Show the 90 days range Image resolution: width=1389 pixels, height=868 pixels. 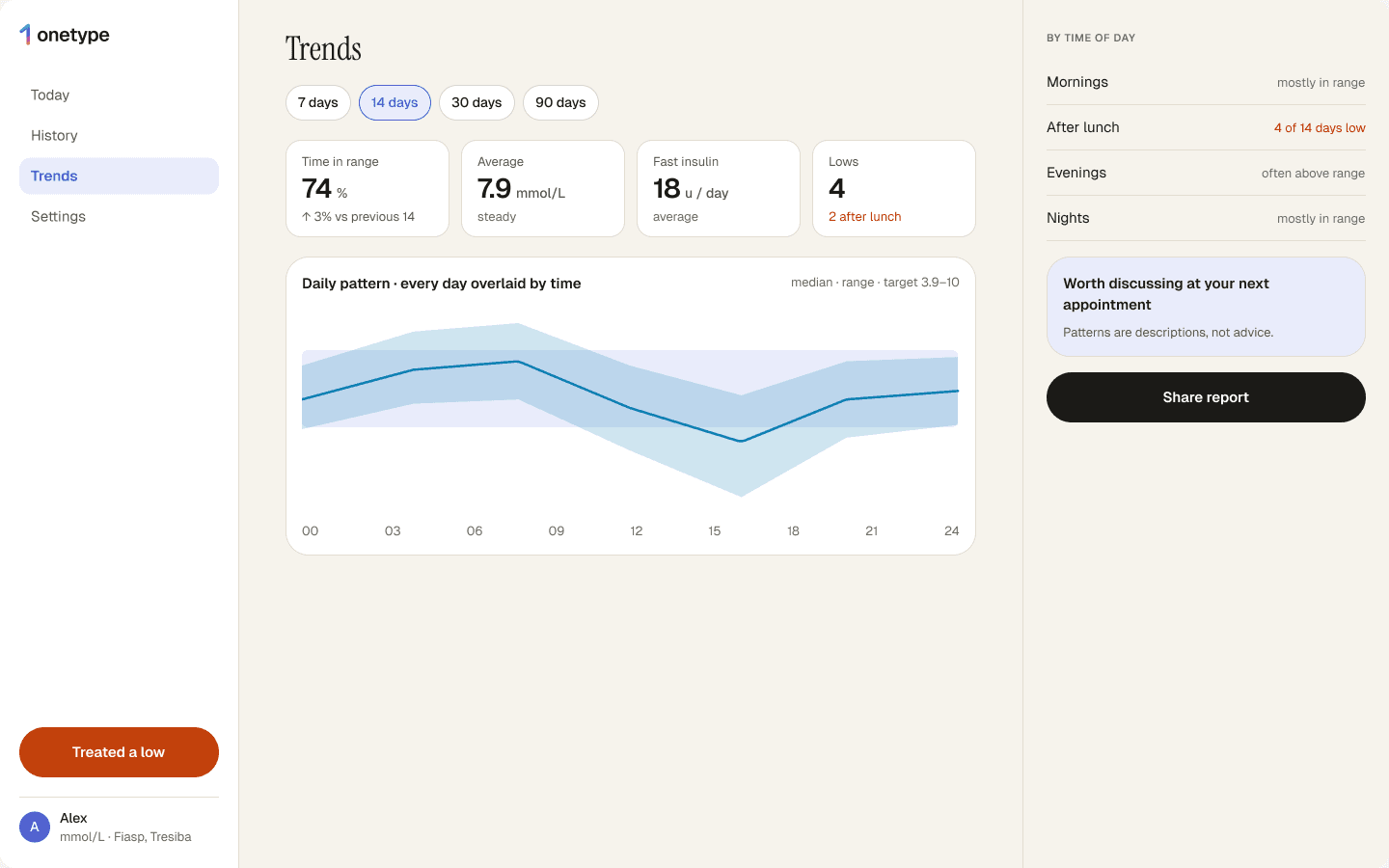pos(560,102)
